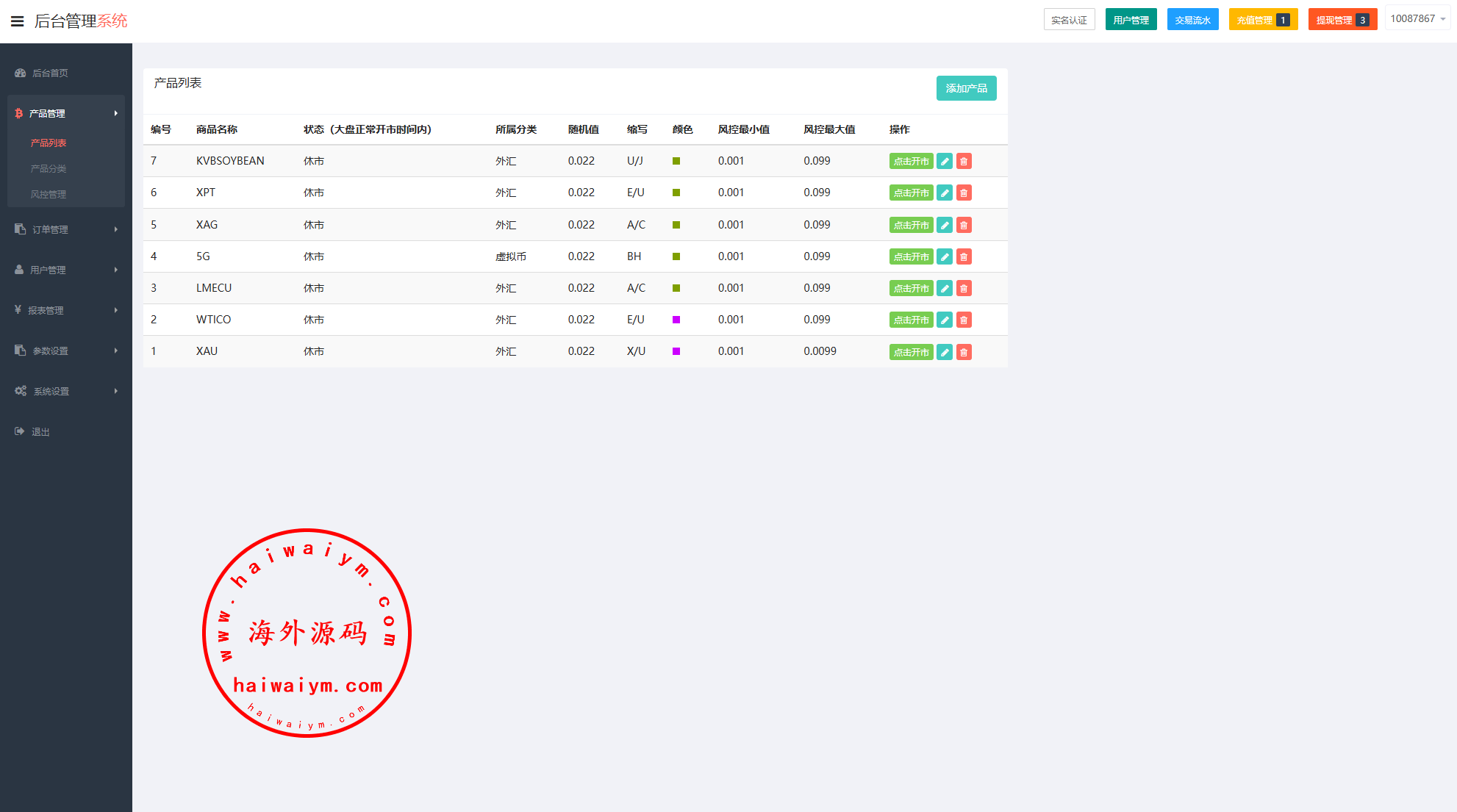The width and height of the screenshot is (1457, 812).
Task: Click edit pencil icon for XAU row
Action: point(945,353)
